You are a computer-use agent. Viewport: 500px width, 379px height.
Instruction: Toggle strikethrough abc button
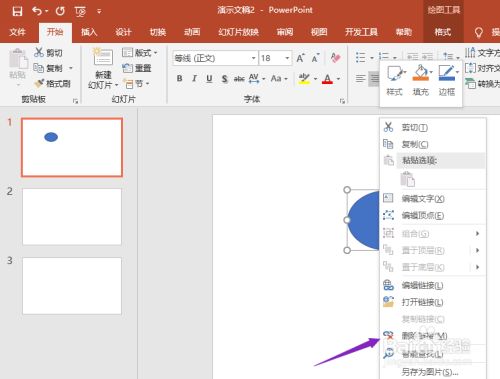click(239, 79)
